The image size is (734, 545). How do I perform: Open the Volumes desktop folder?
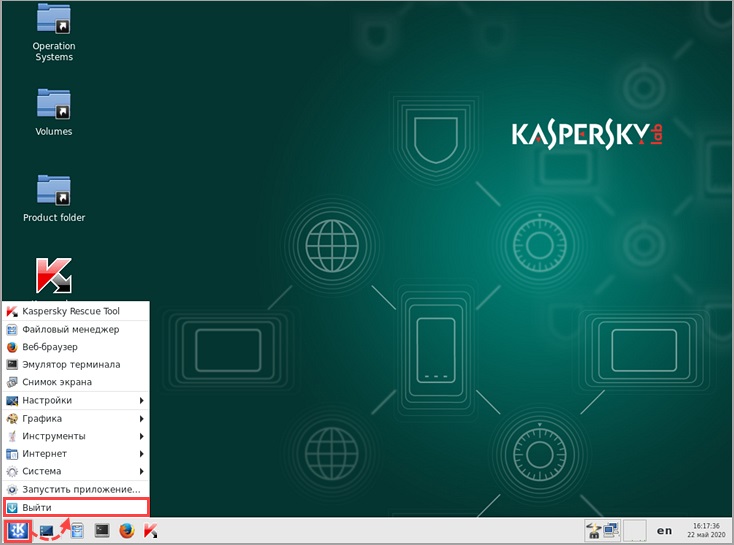[x=54, y=112]
